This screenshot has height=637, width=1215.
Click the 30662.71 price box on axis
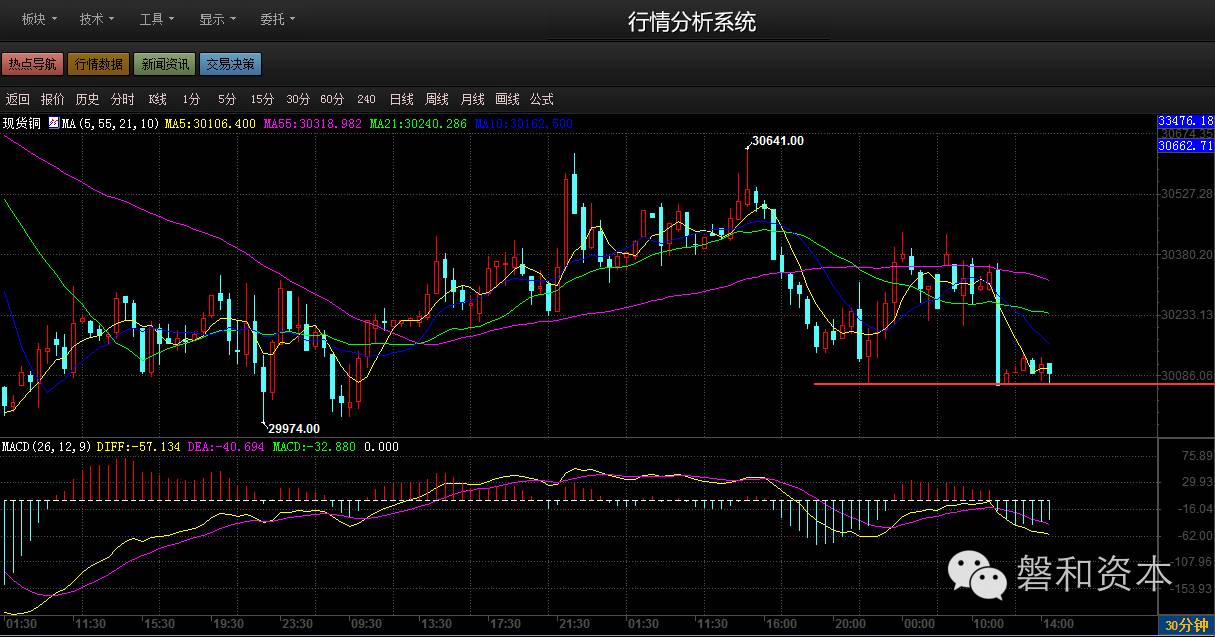1185,146
